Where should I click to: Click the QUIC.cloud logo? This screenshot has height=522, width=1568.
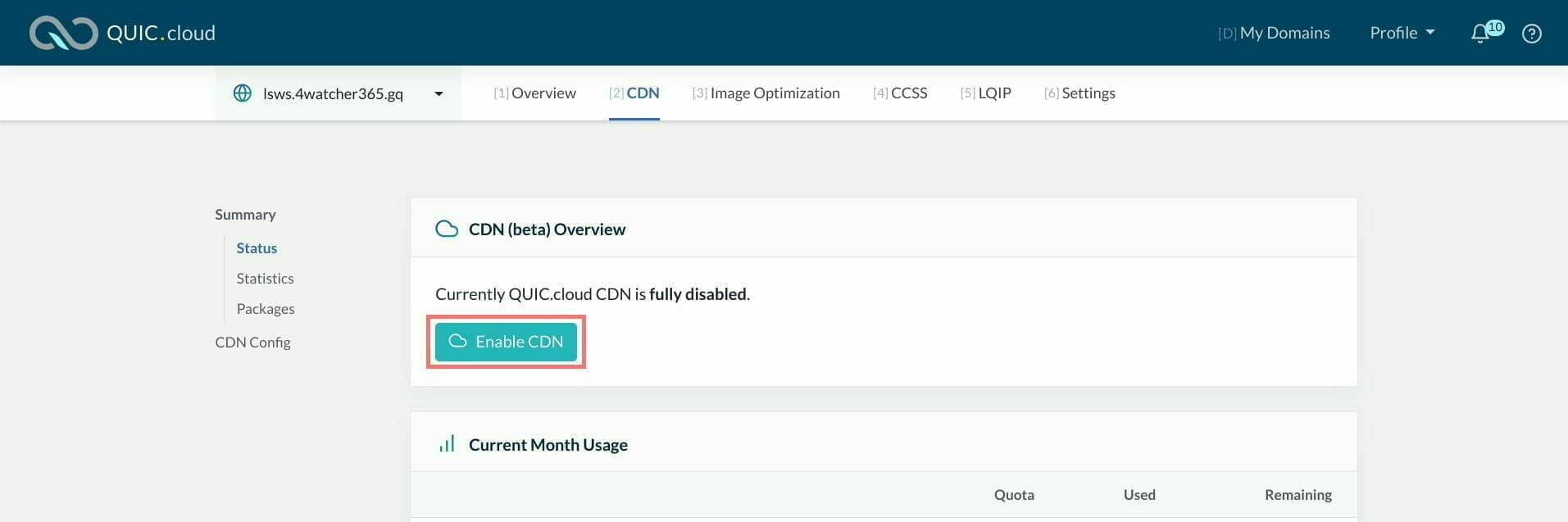(122, 33)
